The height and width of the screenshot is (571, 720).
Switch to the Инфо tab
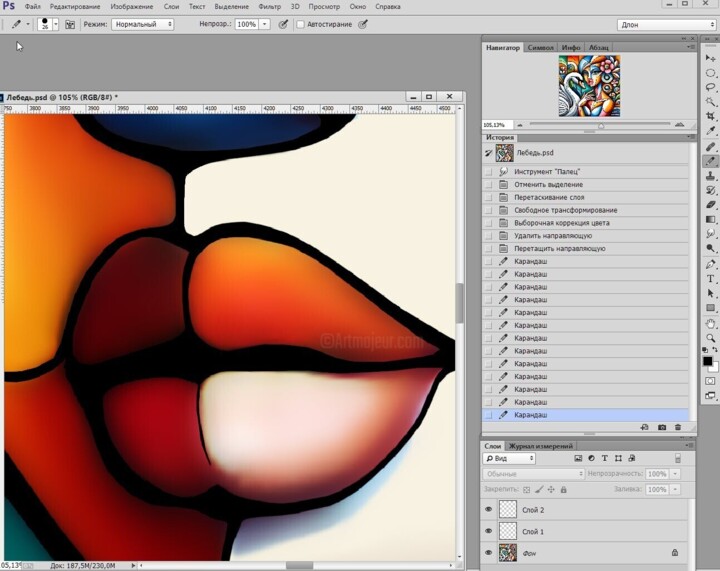click(x=571, y=47)
